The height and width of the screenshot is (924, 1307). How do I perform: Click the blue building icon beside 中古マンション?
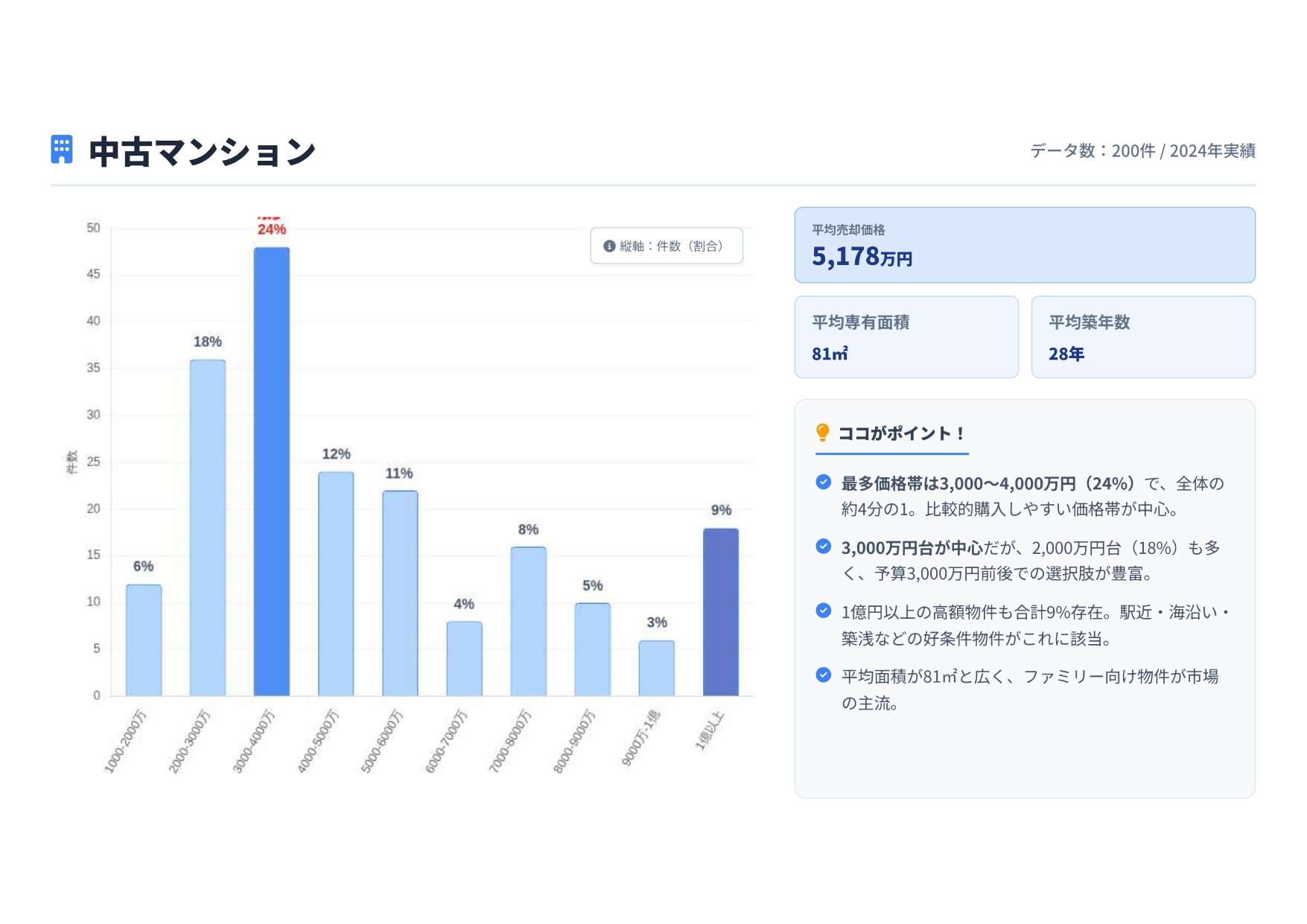click(x=62, y=150)
